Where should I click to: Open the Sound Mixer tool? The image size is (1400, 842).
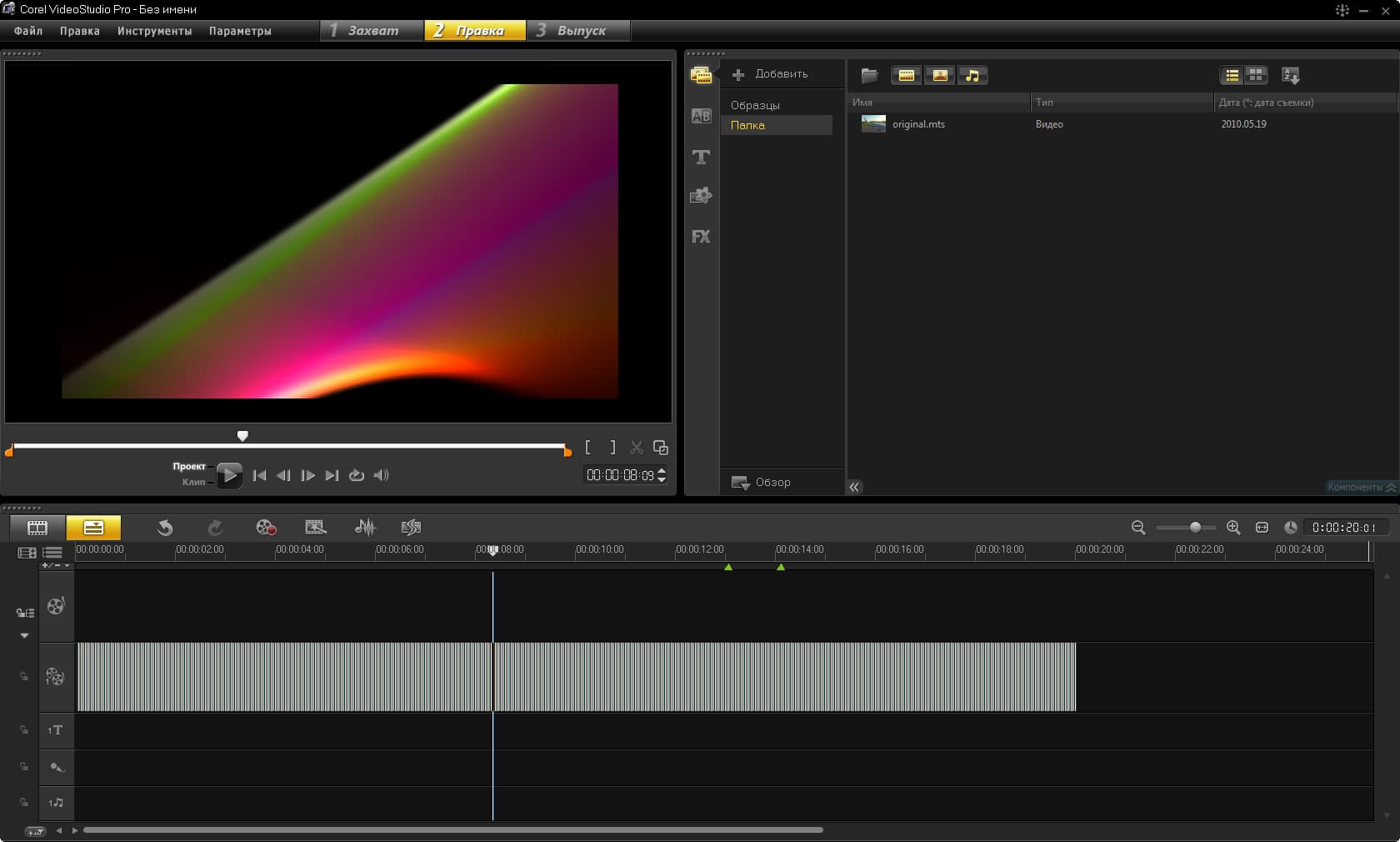tap(365, 528)
